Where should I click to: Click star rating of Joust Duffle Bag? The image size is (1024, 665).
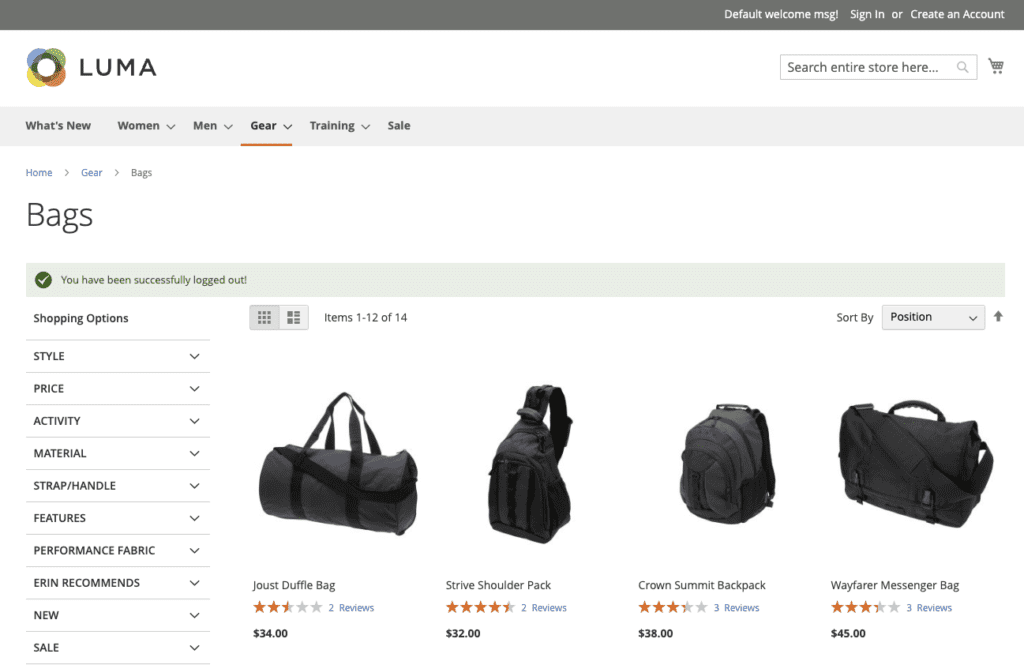287,607
